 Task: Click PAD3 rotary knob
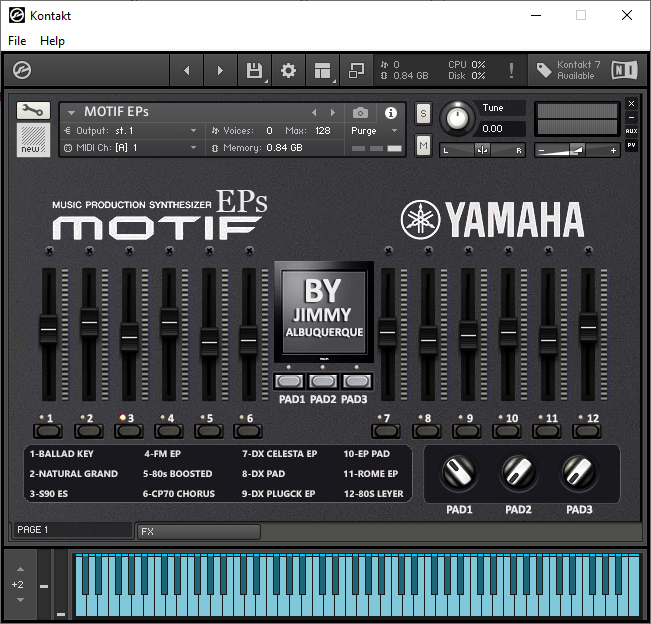coord(579,472)
